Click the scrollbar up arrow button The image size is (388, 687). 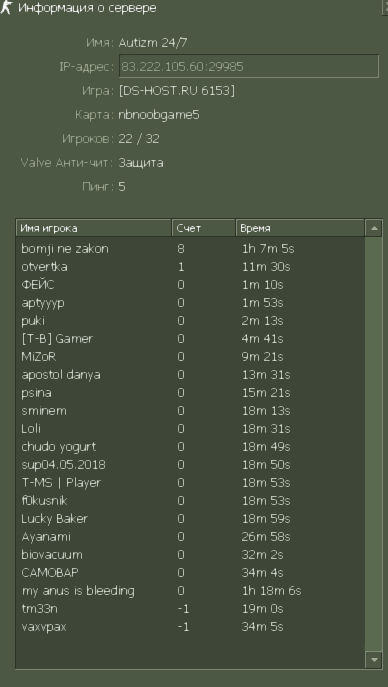coord(374,228)
